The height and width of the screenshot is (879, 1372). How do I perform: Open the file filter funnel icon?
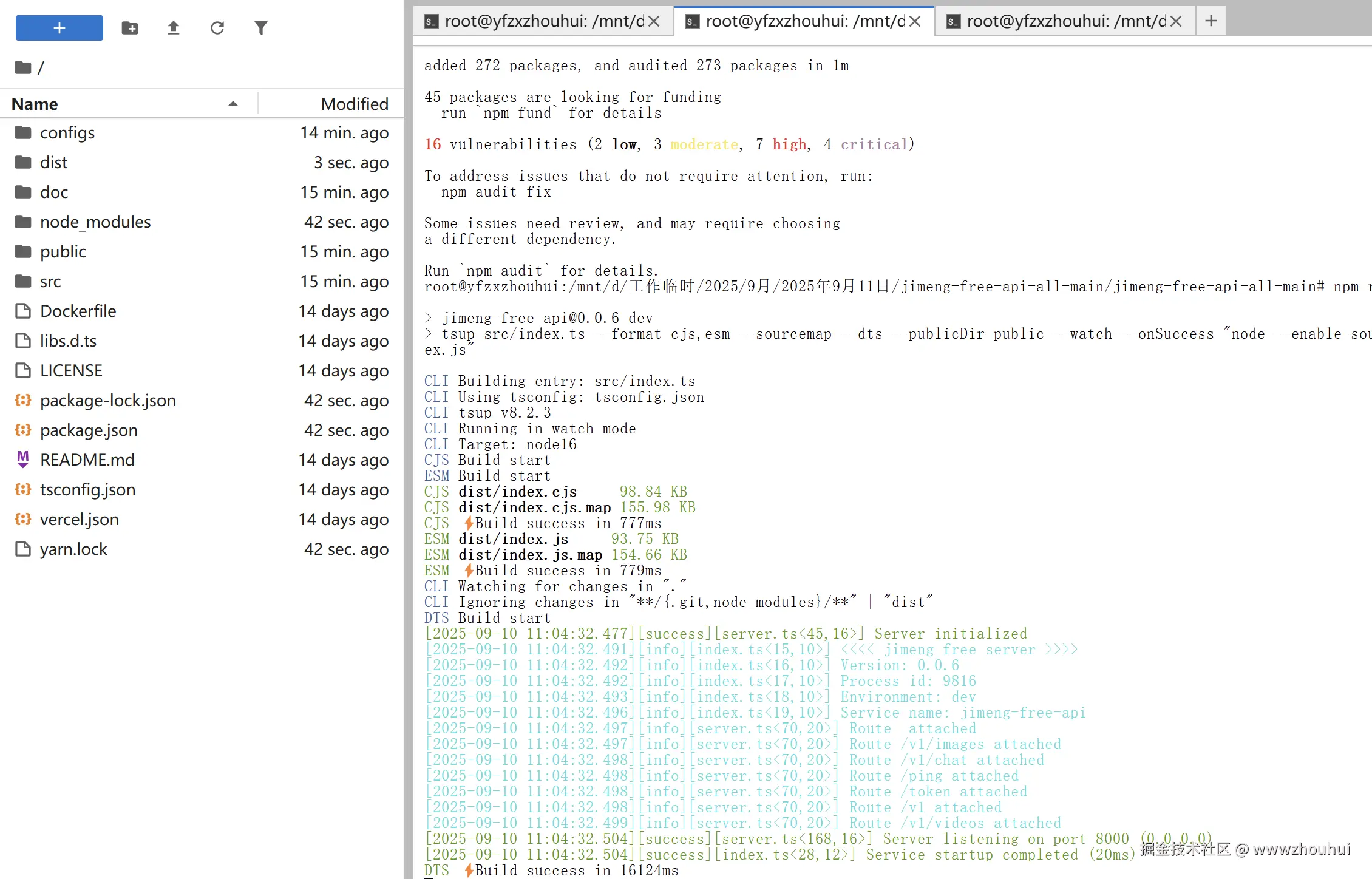(261, 28)
